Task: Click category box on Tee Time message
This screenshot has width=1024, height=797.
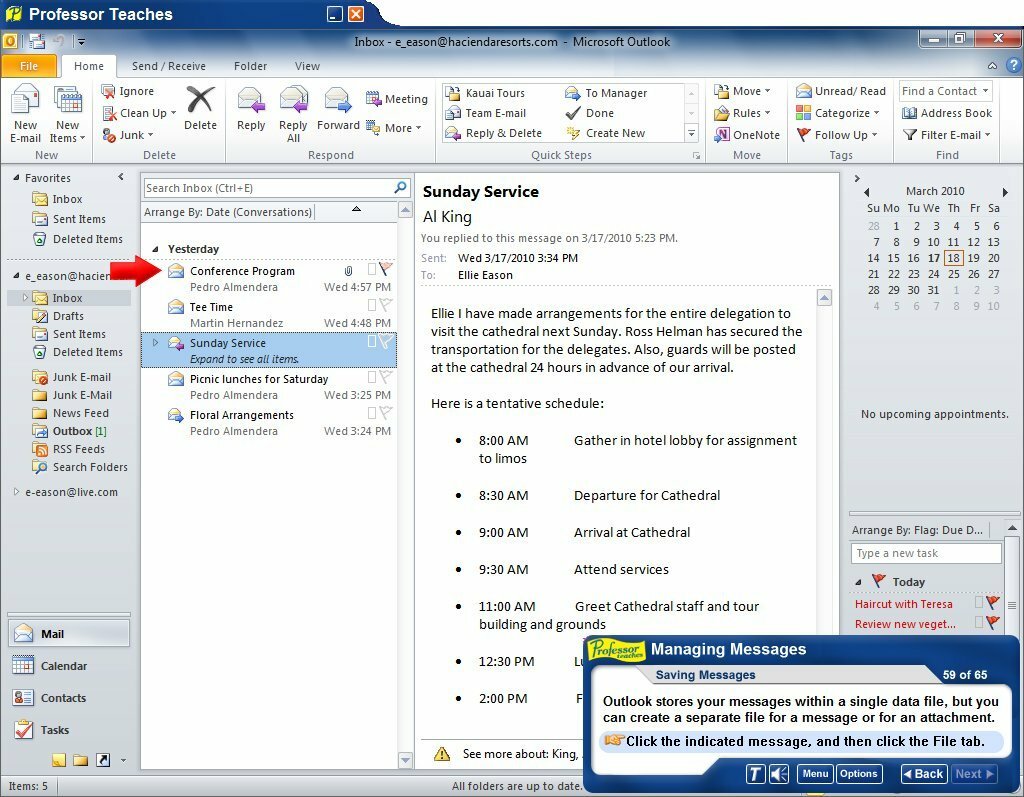Action: click(372, 304)
